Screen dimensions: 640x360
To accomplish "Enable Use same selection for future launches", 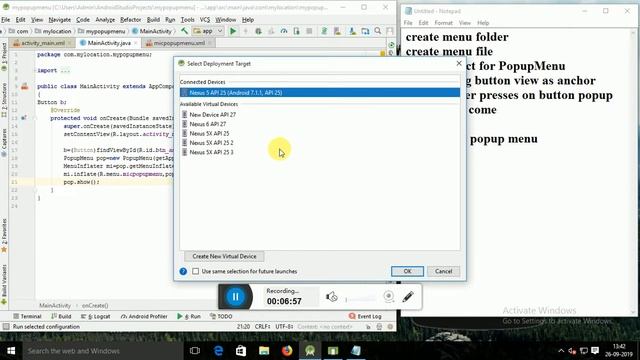I will click(x=196, y=271).
